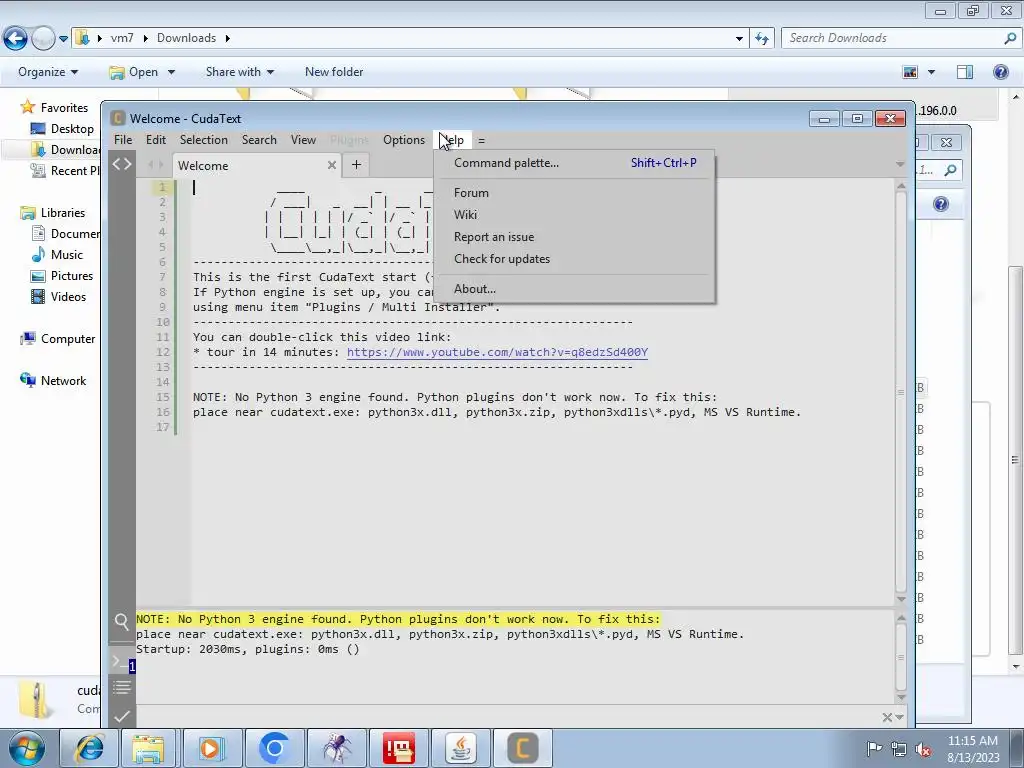Open Windows Explorer taskbar icon
This screenshot has height=768, width=1024.
149,748
